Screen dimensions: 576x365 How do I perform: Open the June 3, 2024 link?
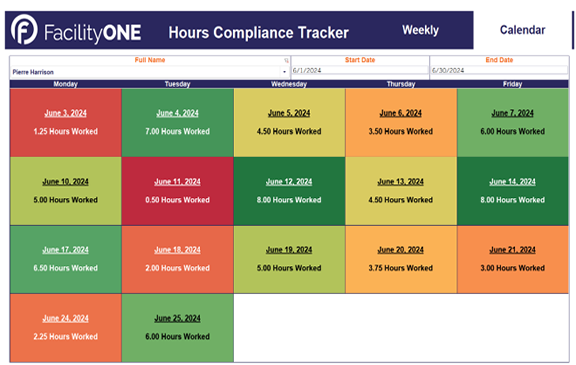pyautogui.click(x=65, y=113)
